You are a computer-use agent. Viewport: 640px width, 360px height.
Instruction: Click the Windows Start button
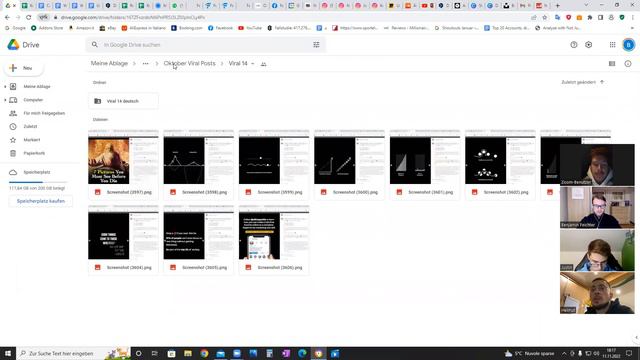tap(8, 353)
